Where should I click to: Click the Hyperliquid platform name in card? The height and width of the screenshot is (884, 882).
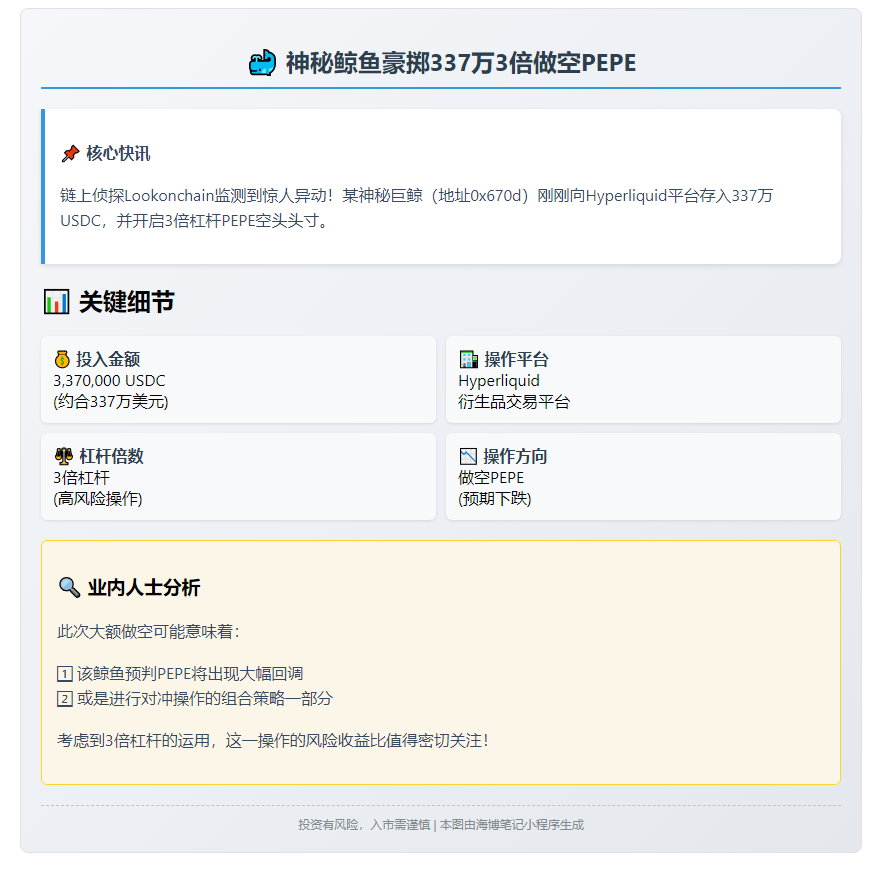pyautogui.click(x=499, y=381)
